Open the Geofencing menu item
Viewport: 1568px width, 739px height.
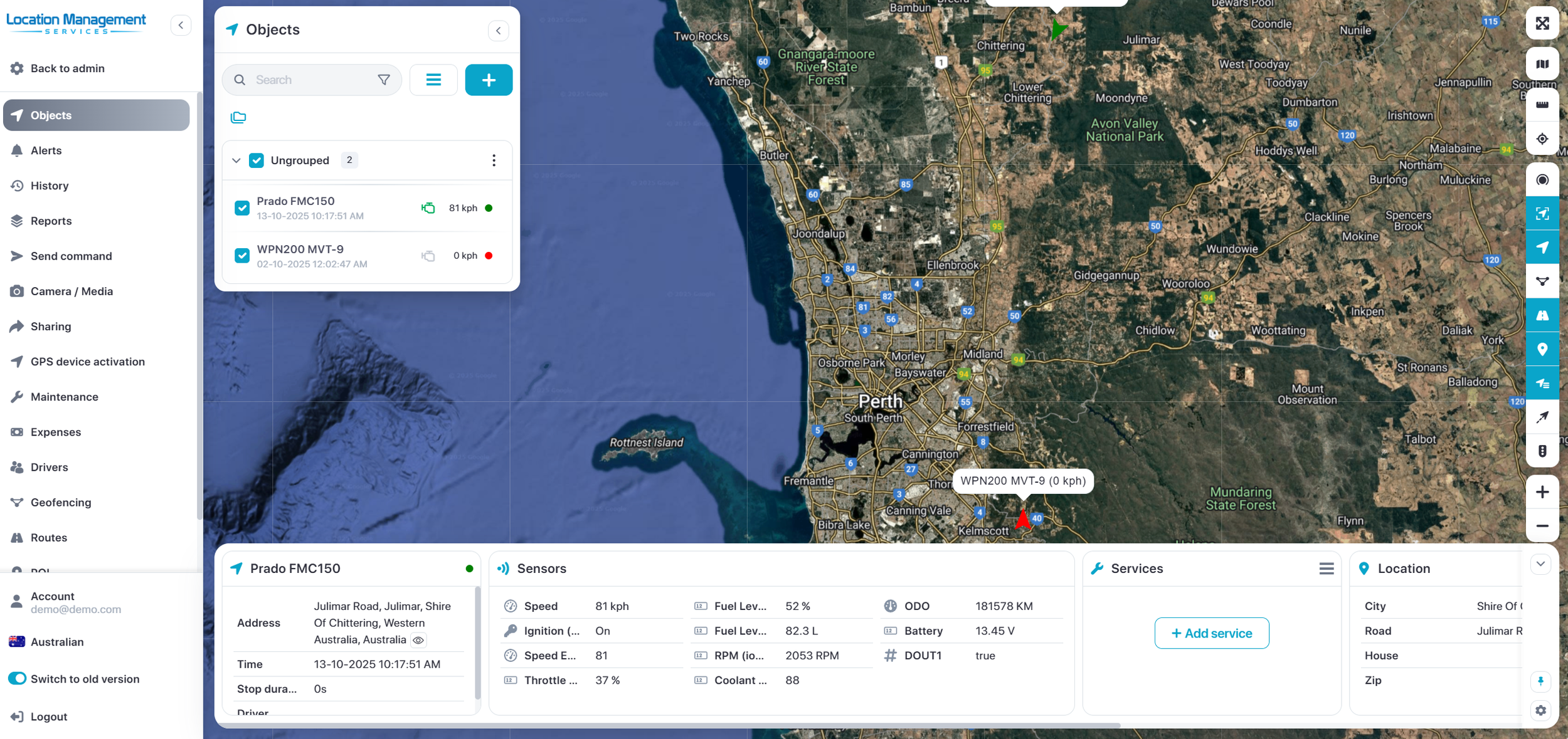pyautogui.click(x=61, y=502)
